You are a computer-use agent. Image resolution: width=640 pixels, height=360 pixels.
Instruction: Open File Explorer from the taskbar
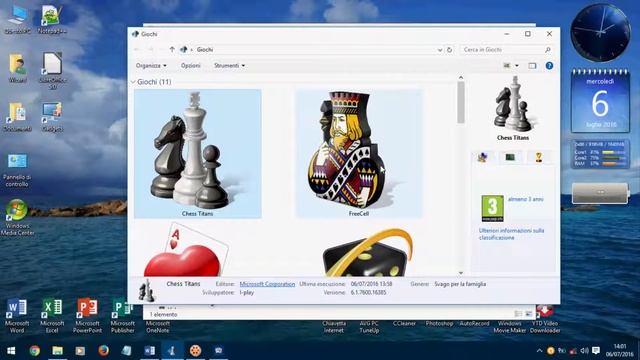click(58, 351)
